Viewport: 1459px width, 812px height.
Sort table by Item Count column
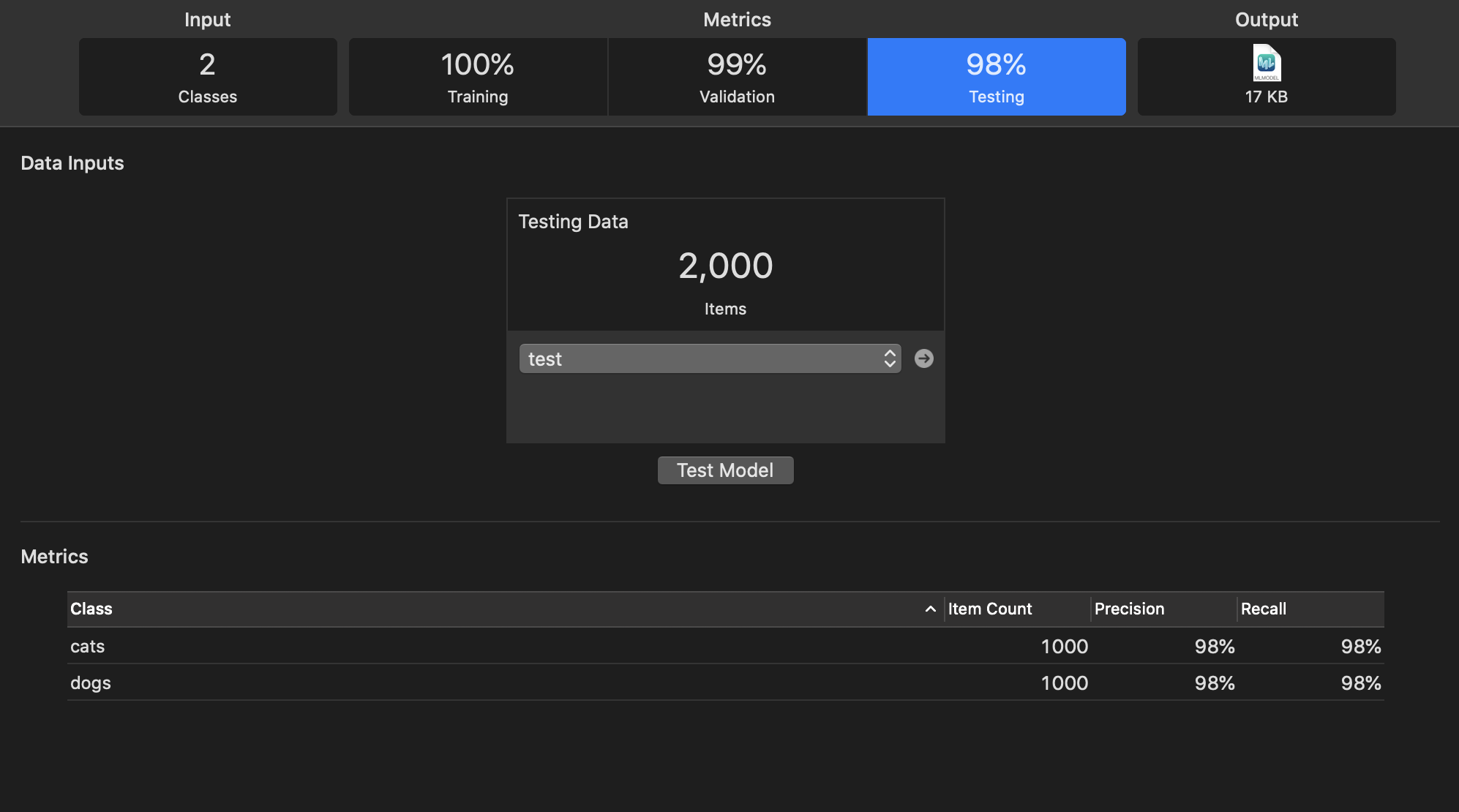tap(989, 609)
